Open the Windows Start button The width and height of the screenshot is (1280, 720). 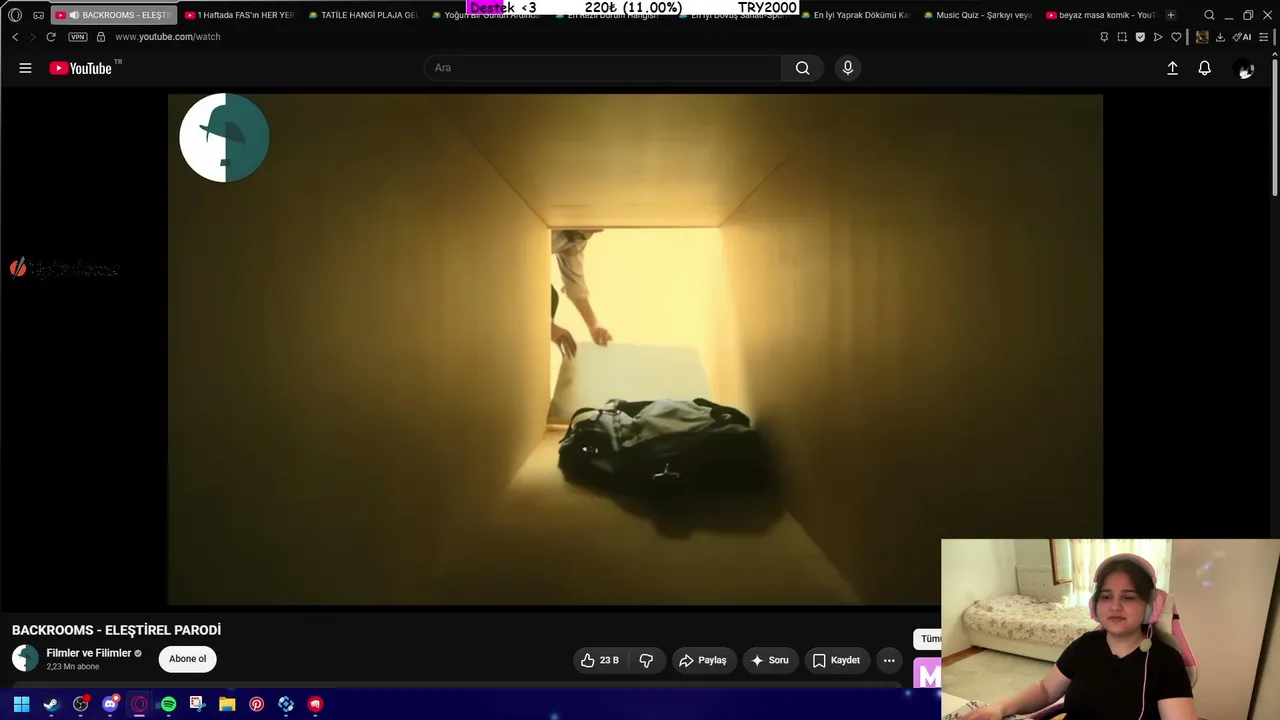pos(21,704)
